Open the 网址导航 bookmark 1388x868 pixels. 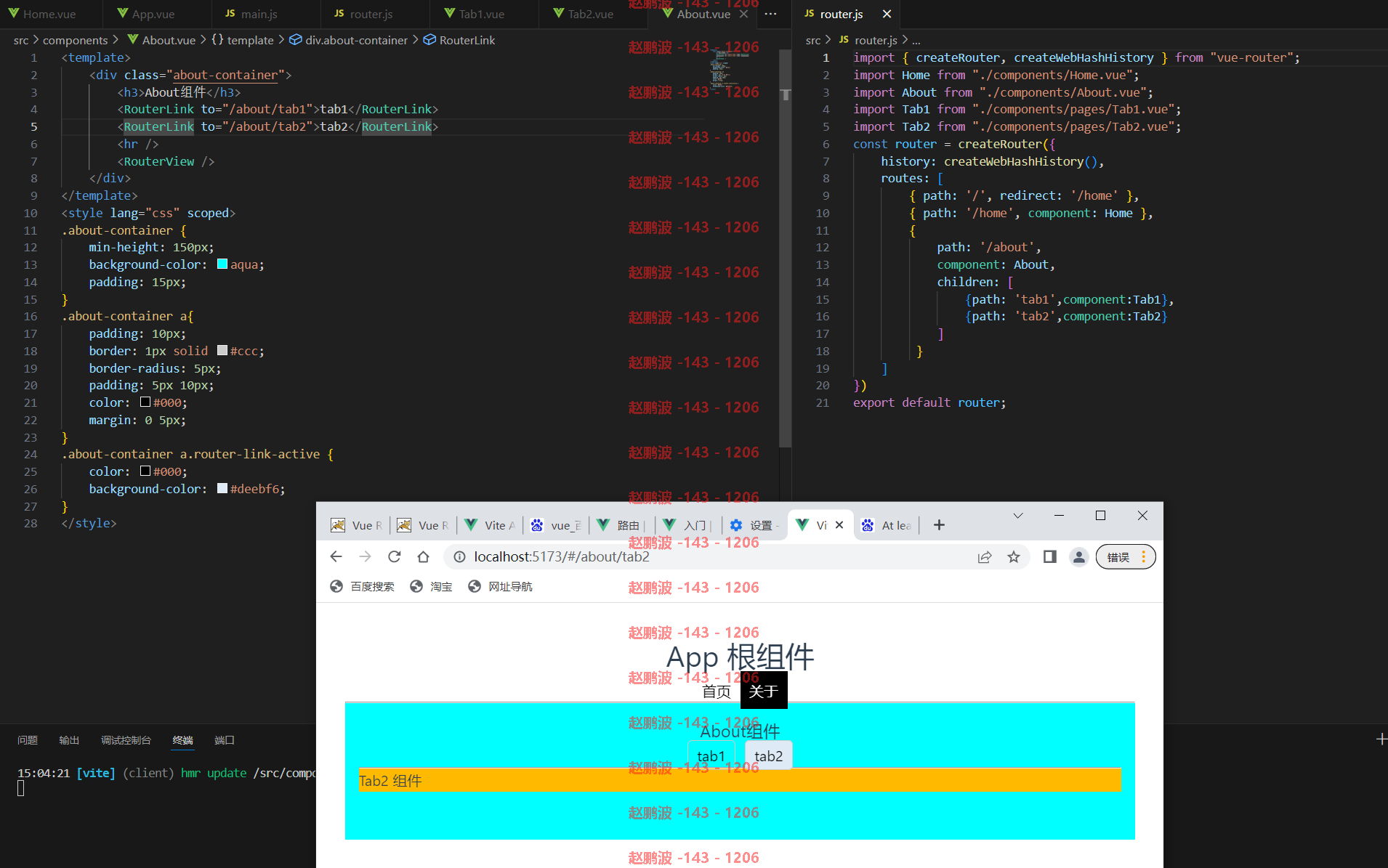tap(500, 586)
